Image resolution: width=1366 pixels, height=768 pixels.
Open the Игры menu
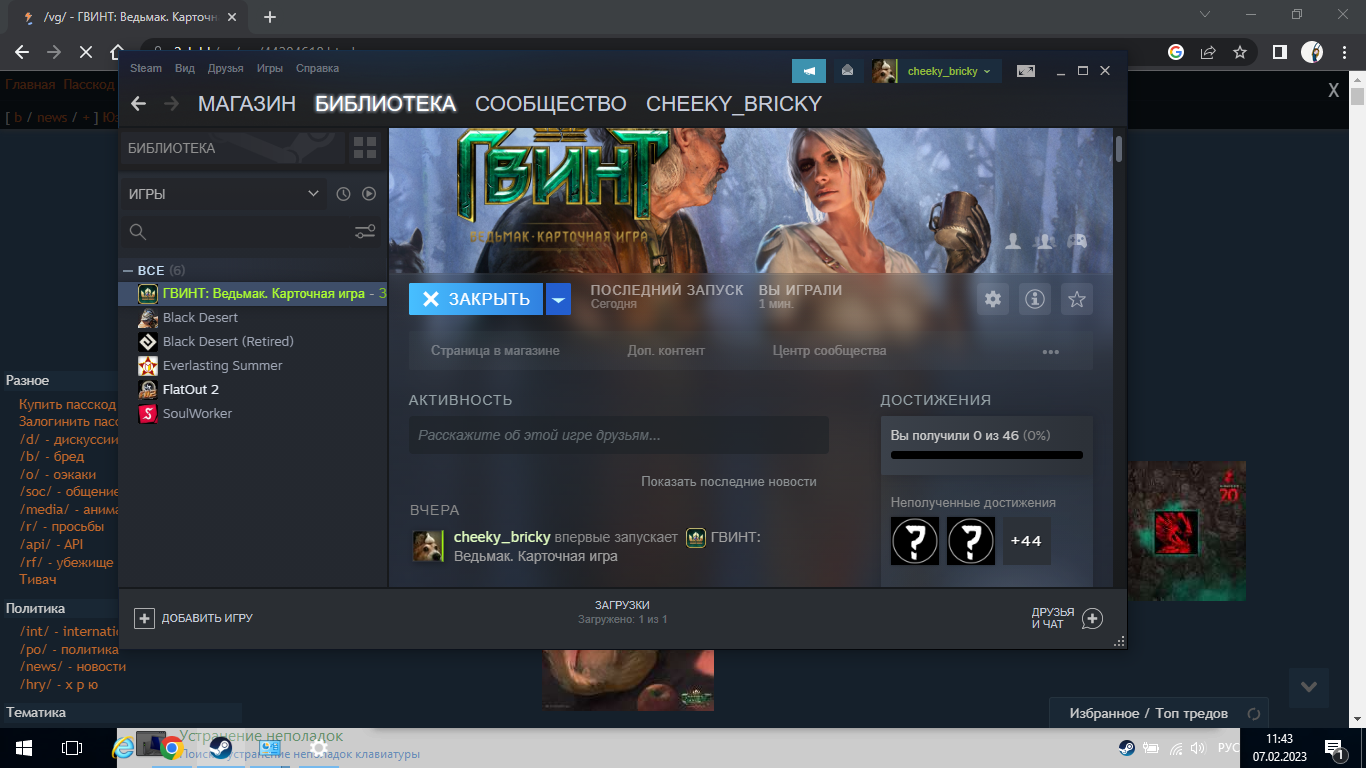coord(269,68)
